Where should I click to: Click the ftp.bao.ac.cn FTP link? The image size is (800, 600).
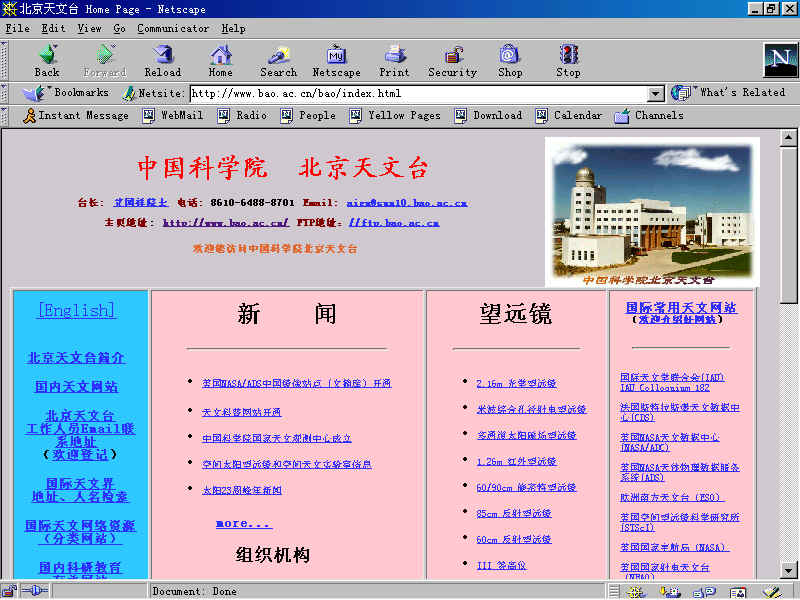(x=394, y=223)
